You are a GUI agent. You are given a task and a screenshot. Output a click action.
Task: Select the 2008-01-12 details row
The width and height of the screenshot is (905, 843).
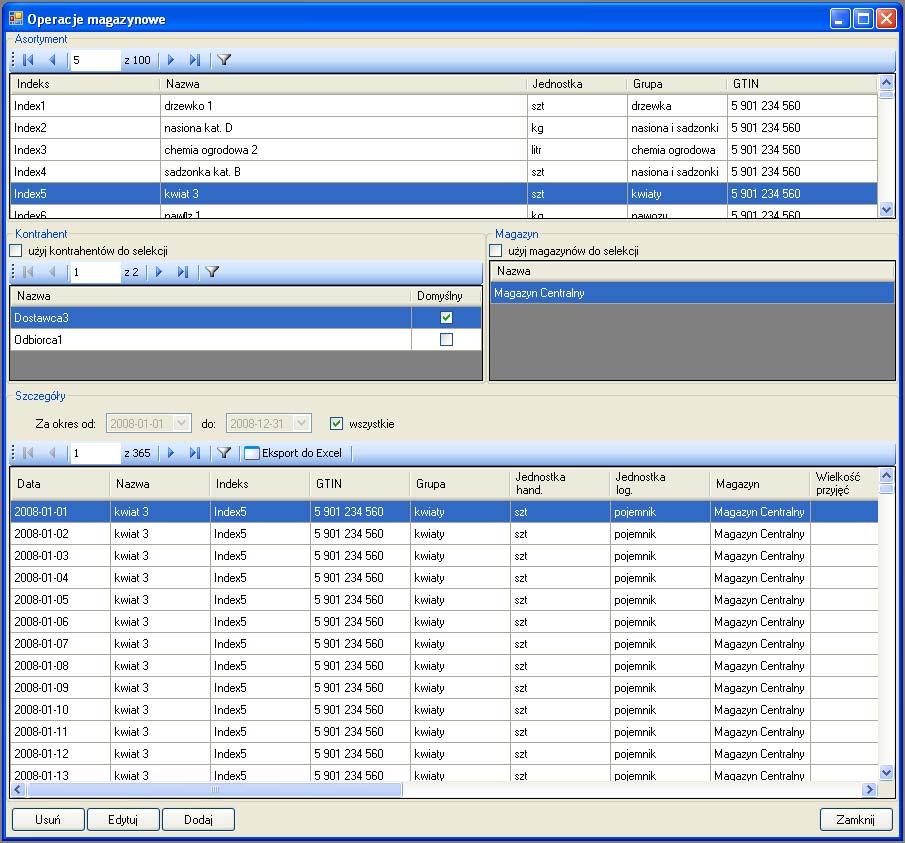tap(443, 754)
